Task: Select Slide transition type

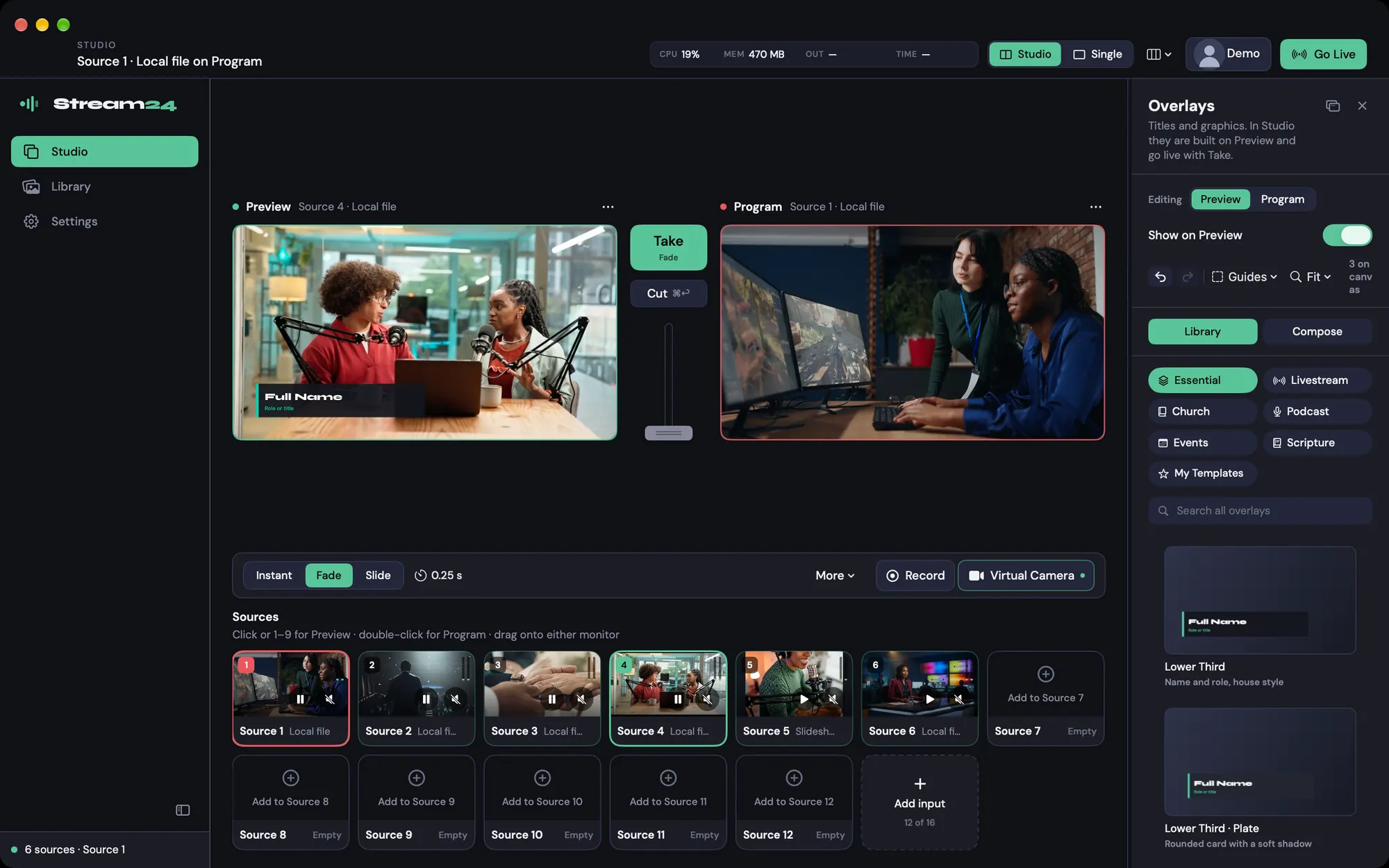Action: point(378,575)
